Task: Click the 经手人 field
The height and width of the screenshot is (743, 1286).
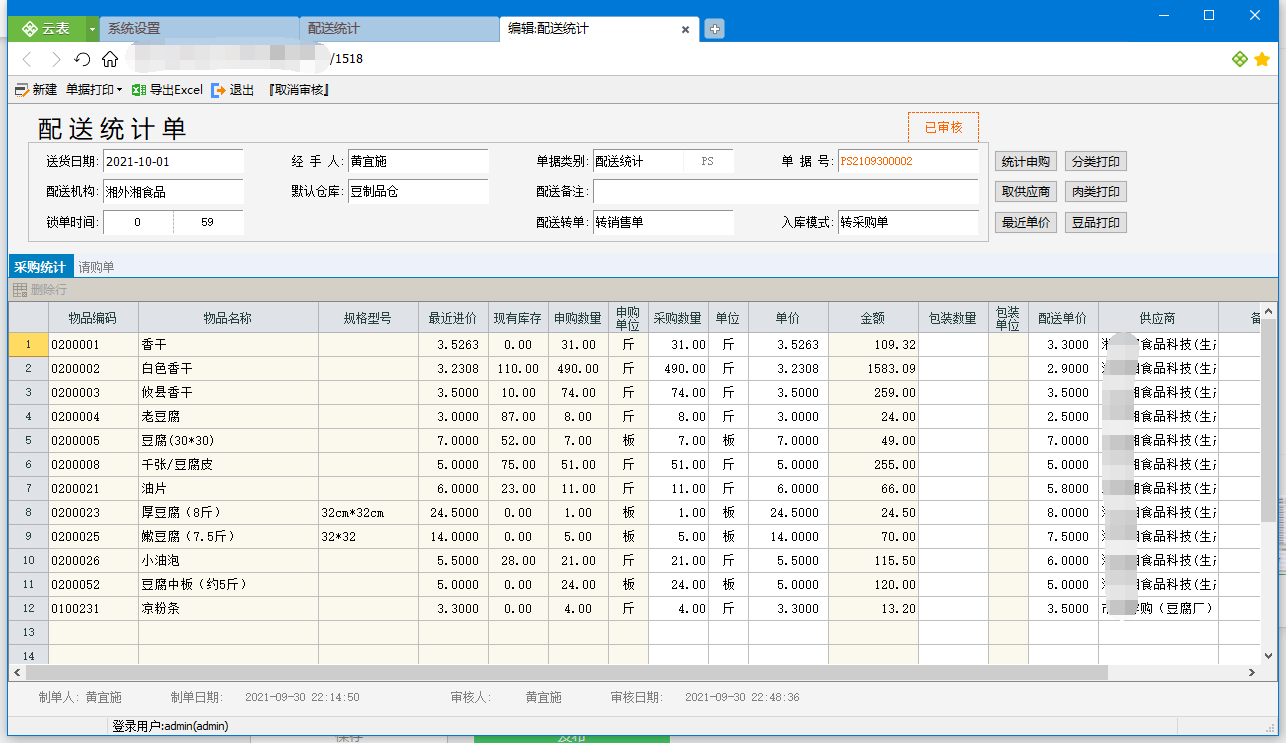Action: pyautogui.click(x=418, y=161)
